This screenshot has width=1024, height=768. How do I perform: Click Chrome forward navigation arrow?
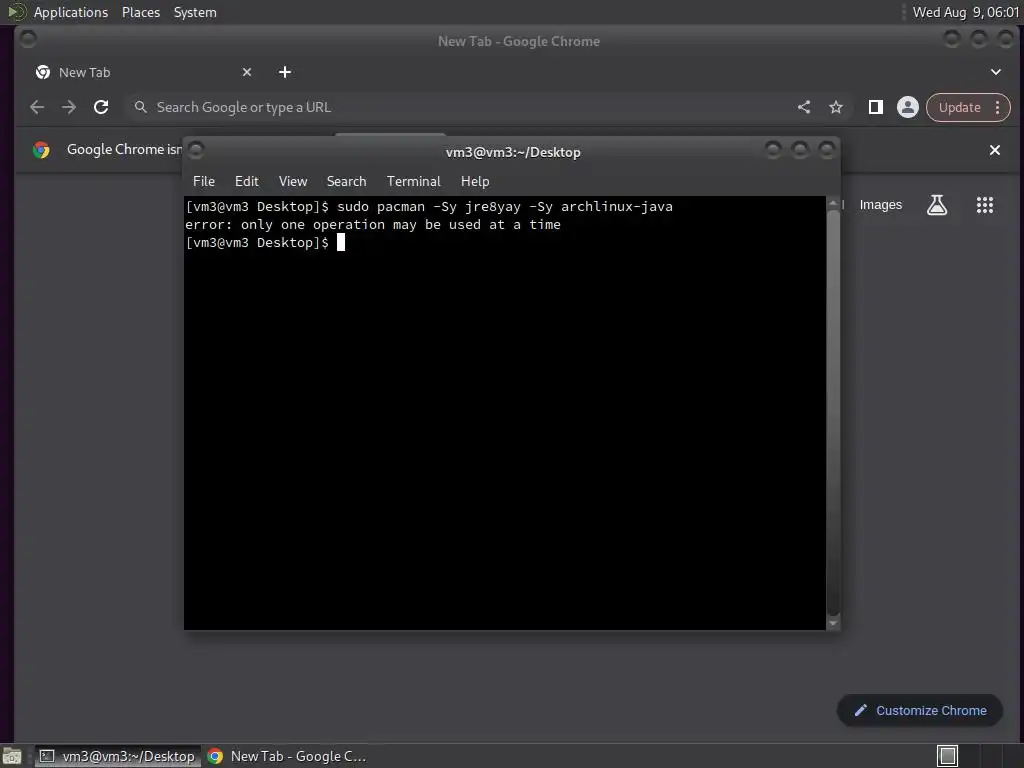pos(69,107)
